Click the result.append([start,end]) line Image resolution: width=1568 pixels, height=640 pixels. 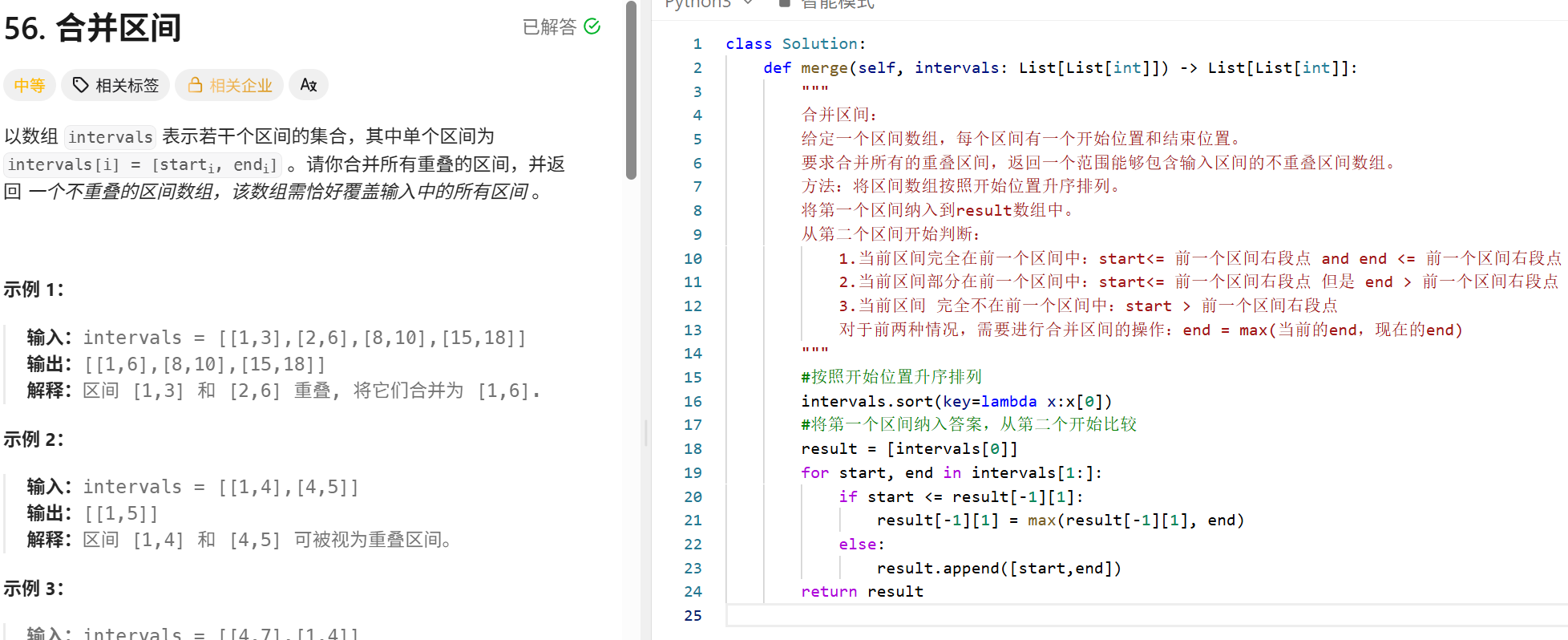tap(999, 568)
